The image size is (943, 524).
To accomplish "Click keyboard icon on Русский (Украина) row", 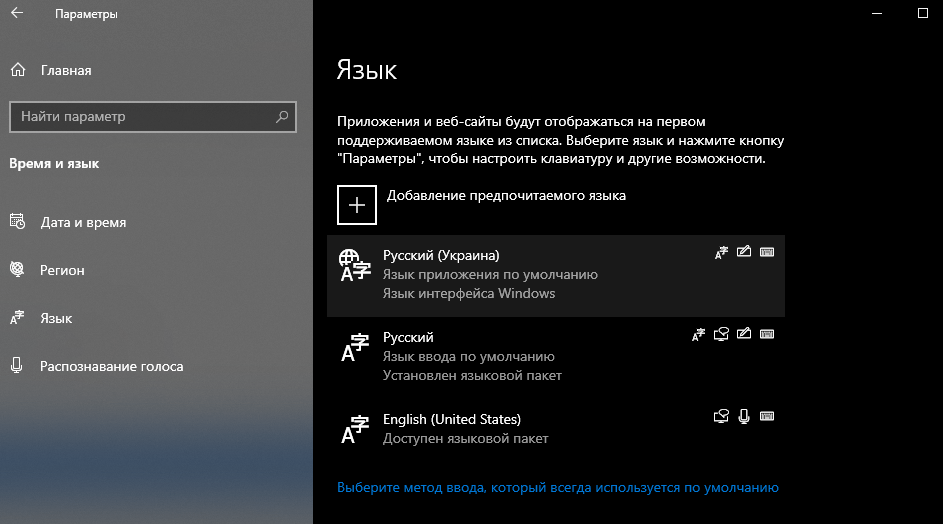I will point(767,252).
